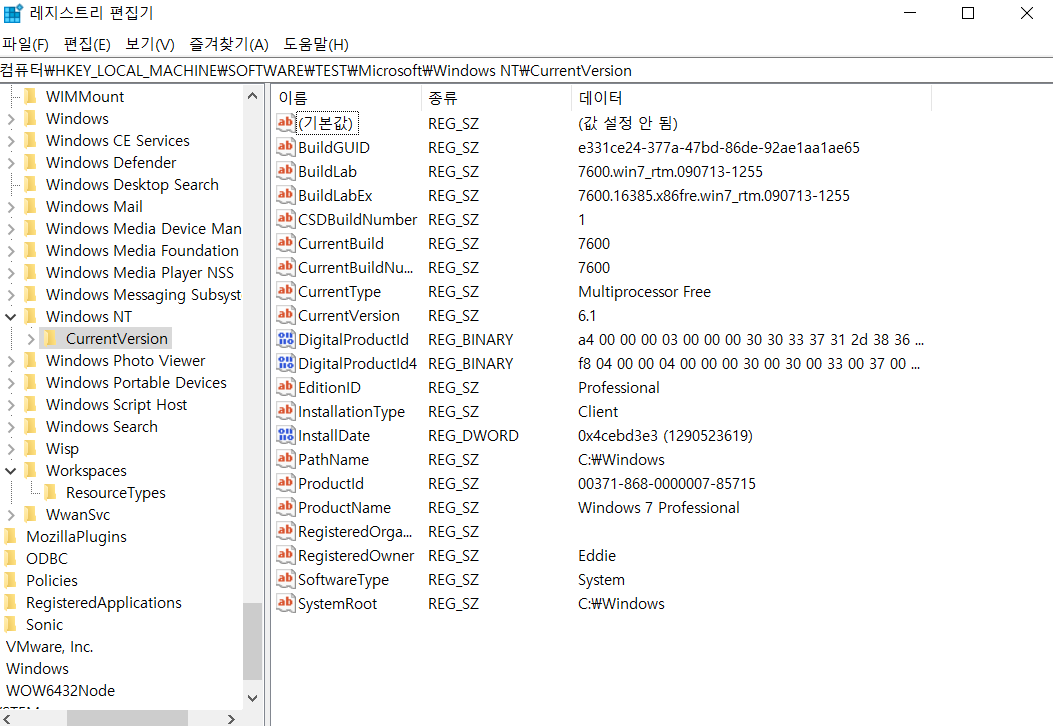
Task: Expand the Windows key in tree
Action: click(x=11, y=119)
